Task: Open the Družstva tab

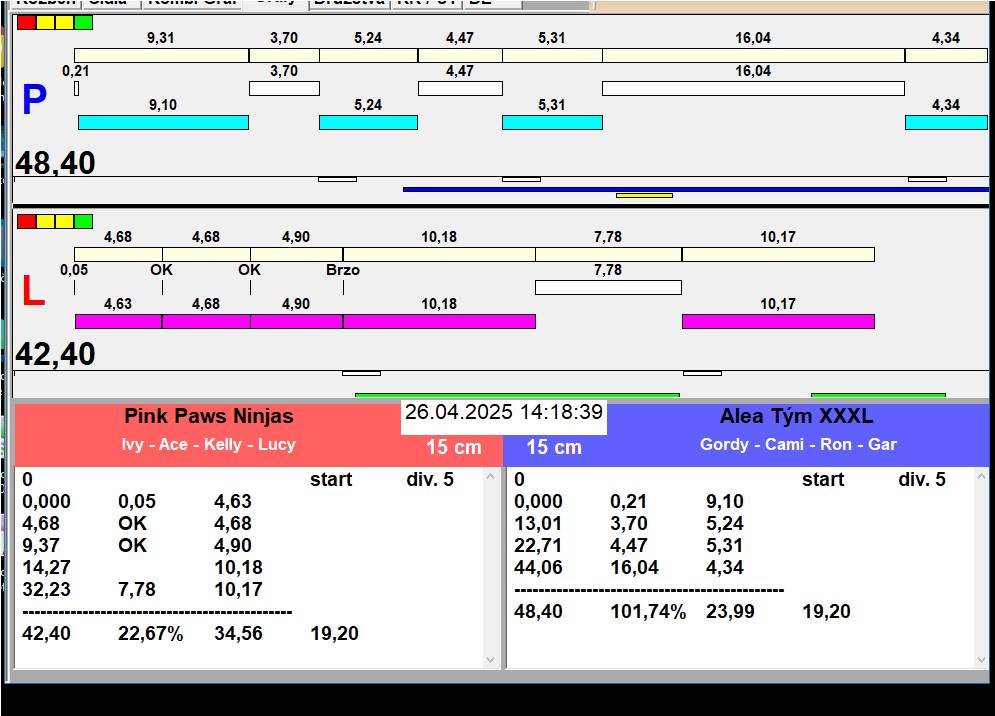Action: [x=348, y=3]
